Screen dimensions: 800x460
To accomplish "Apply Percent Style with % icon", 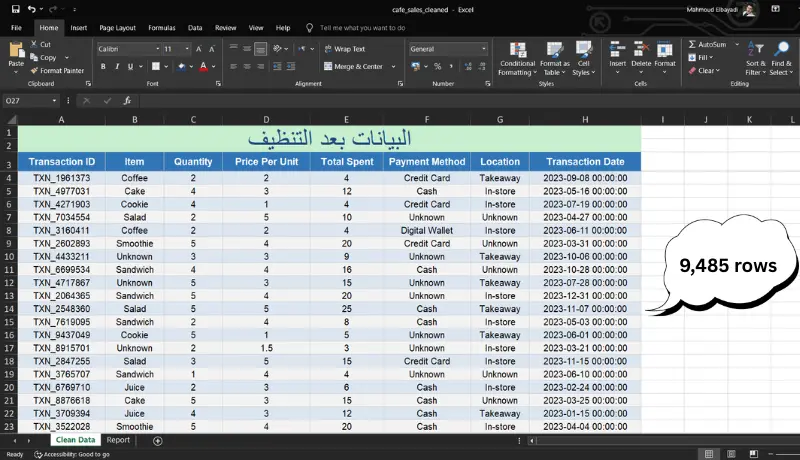I will click(437, 66).
